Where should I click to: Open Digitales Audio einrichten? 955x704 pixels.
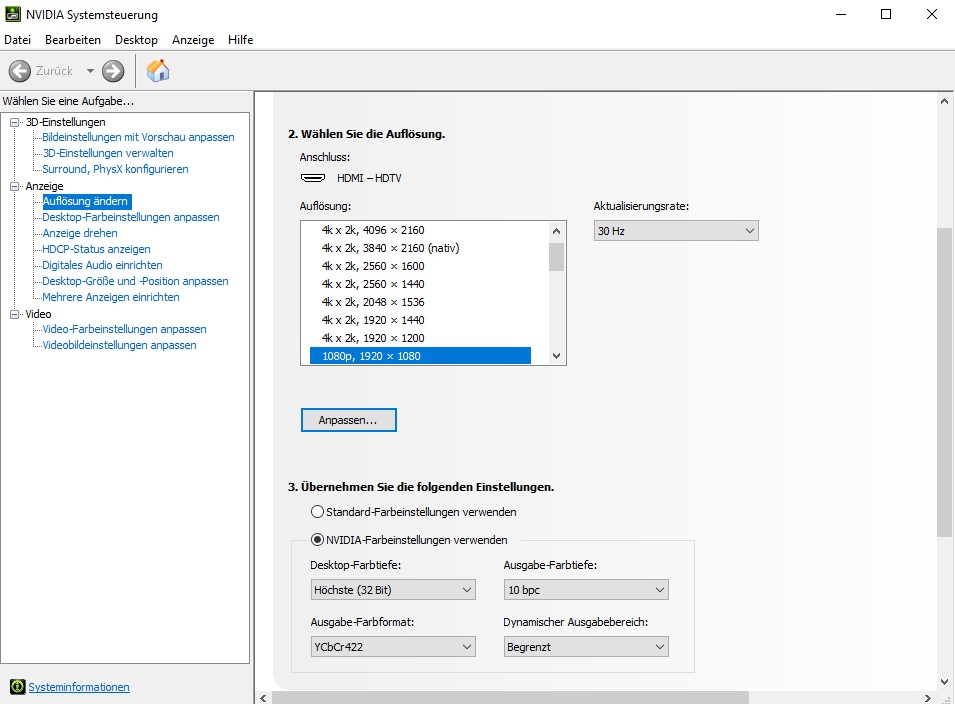tap(102, 265)
